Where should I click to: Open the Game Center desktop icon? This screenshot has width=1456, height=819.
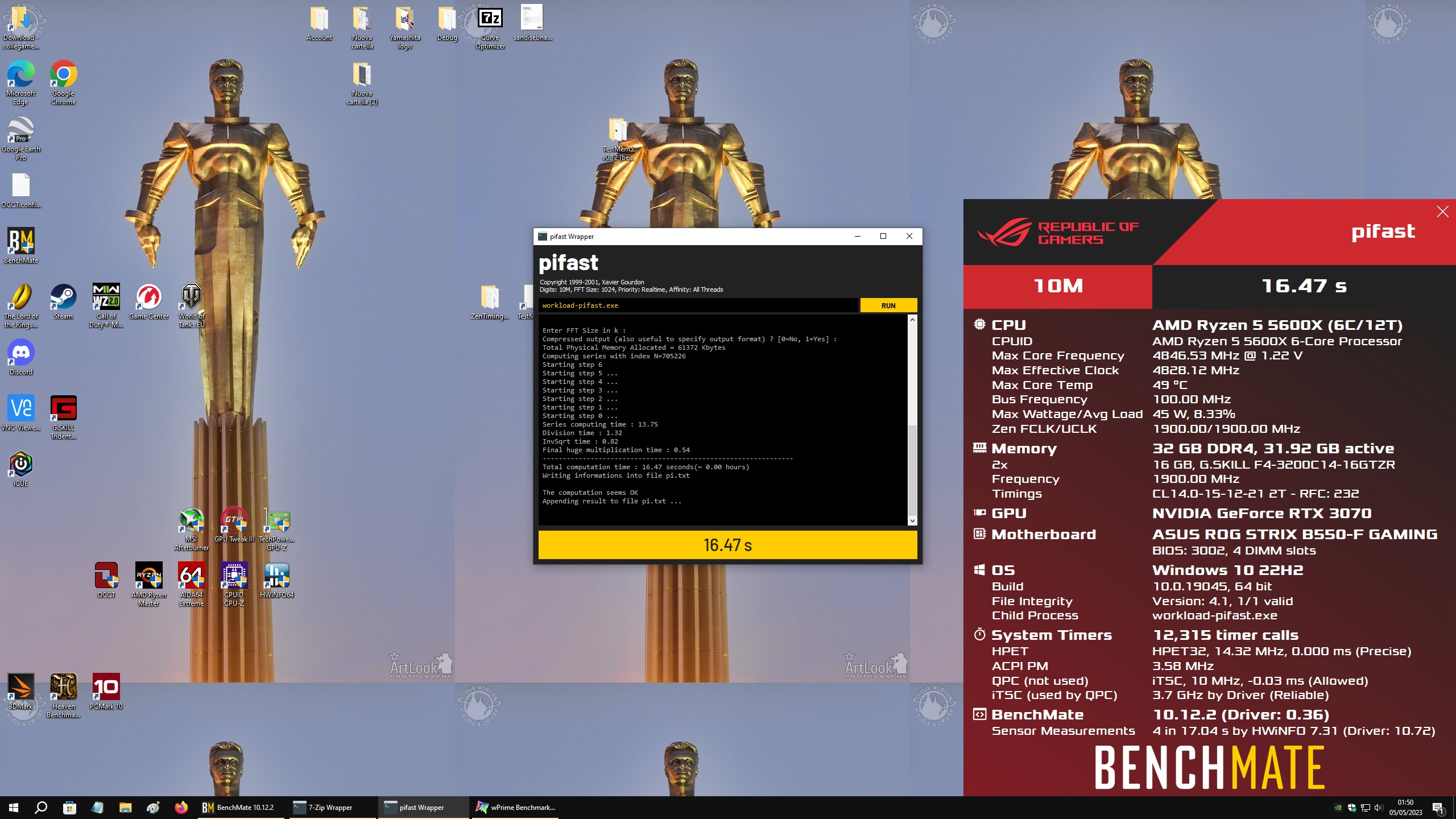point(149,301)
